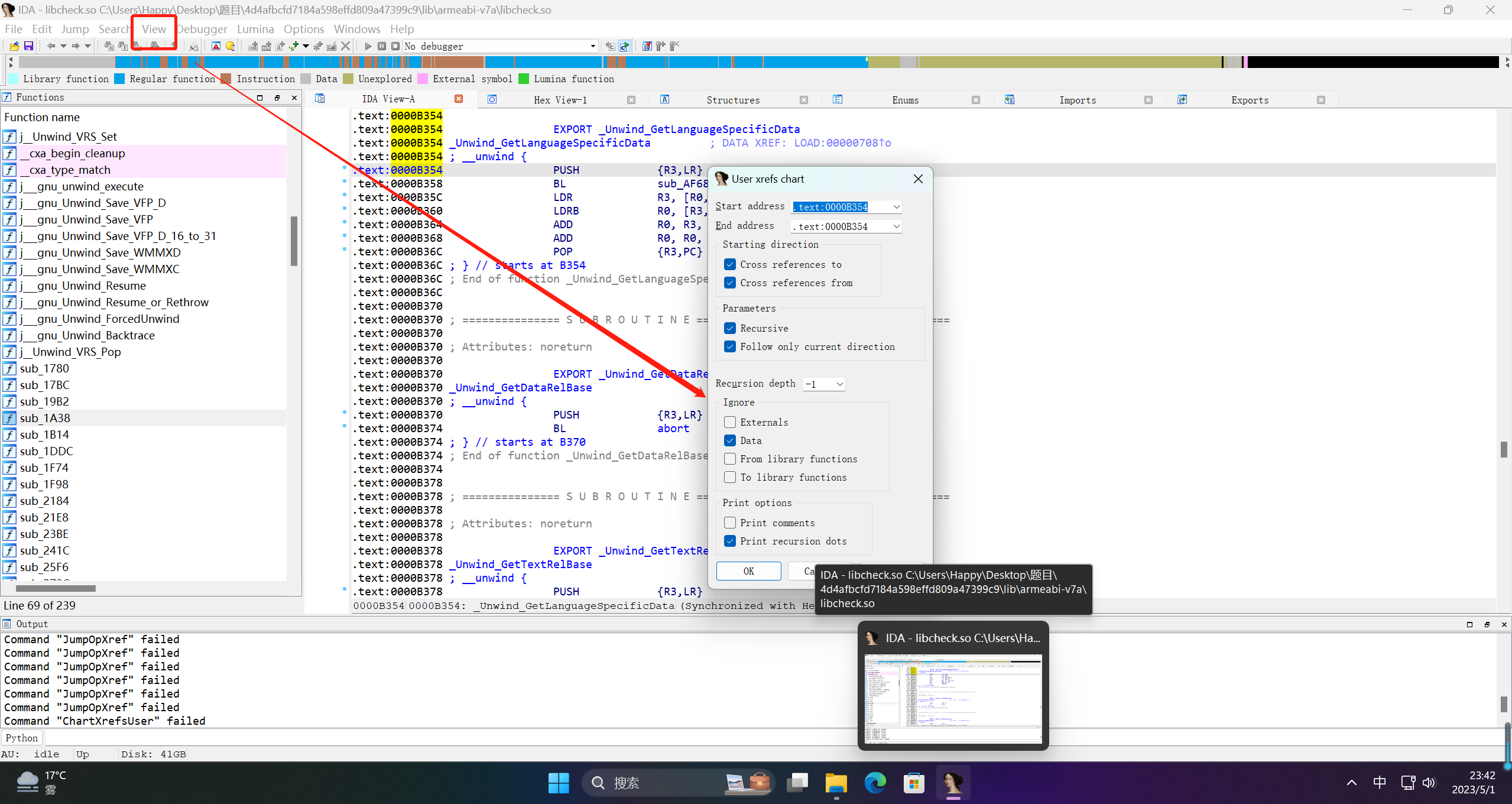Expand the Start address dropdown
Screen dimensions: 1512x804
pos(896,207)
